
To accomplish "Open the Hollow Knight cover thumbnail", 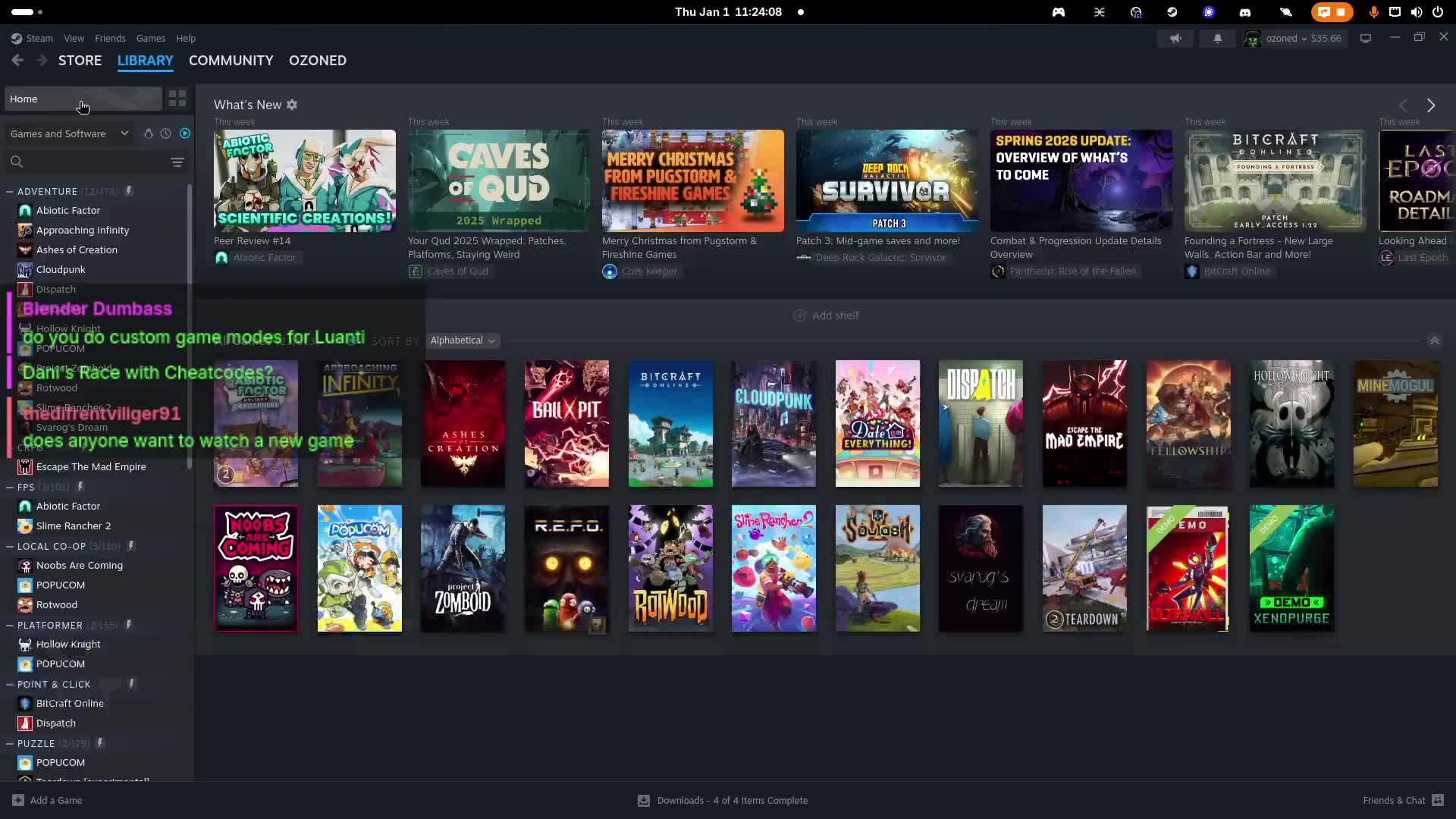I will [1291, 423].
